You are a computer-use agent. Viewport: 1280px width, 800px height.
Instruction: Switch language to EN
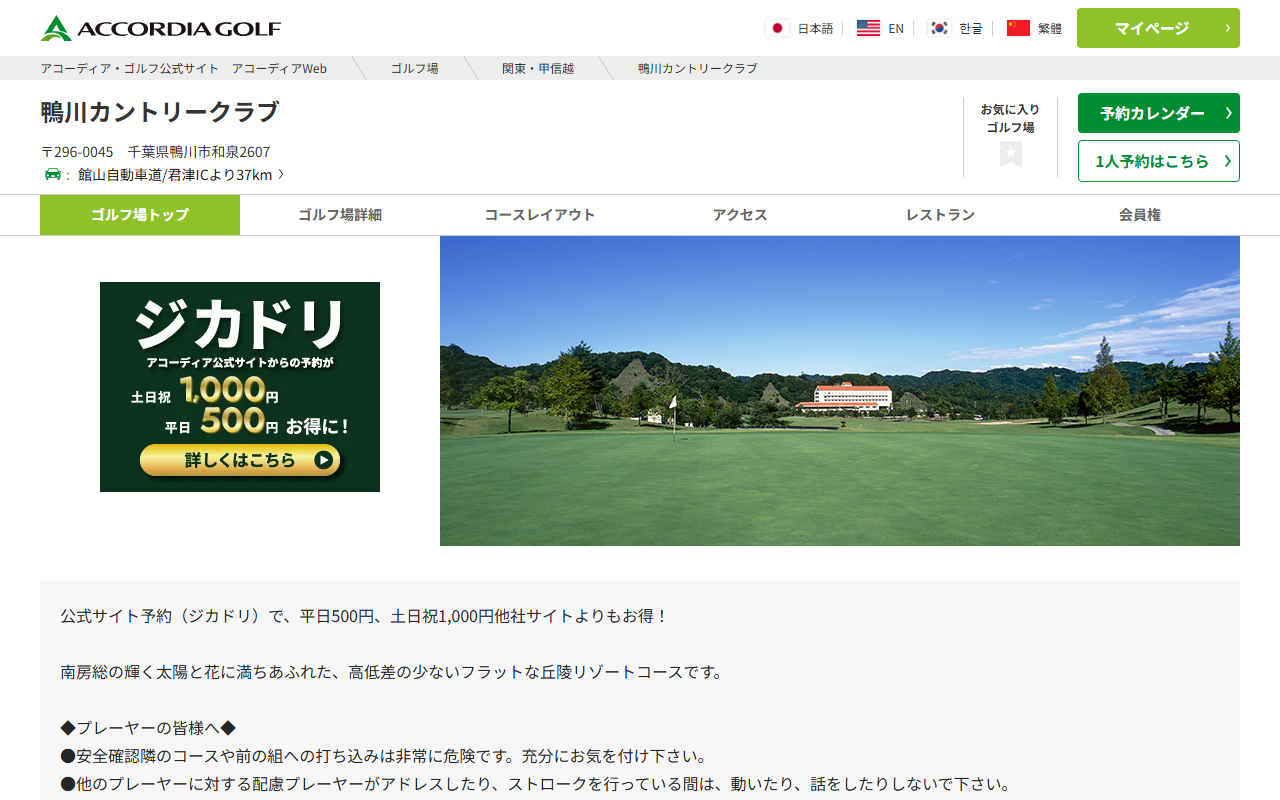[x=896, y=28]
